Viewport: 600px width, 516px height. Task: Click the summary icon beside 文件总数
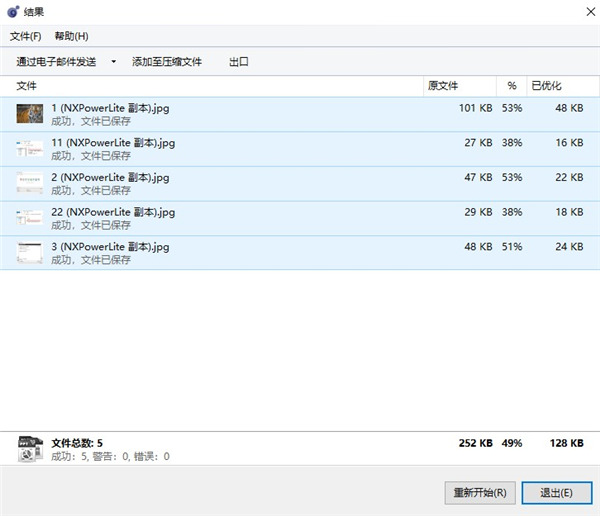click(30, 449)
